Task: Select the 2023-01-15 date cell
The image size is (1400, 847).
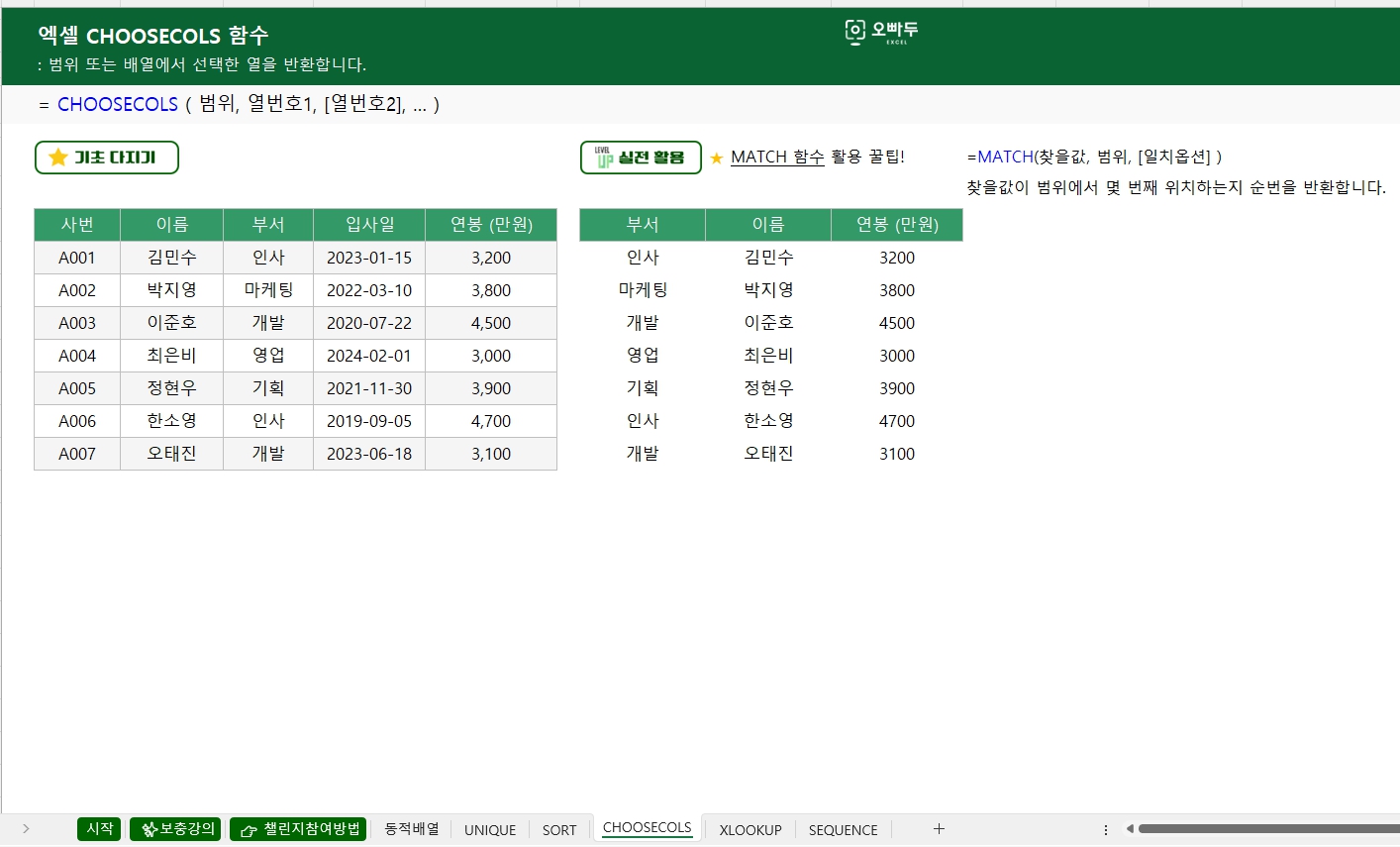Action: coord(369,258)
